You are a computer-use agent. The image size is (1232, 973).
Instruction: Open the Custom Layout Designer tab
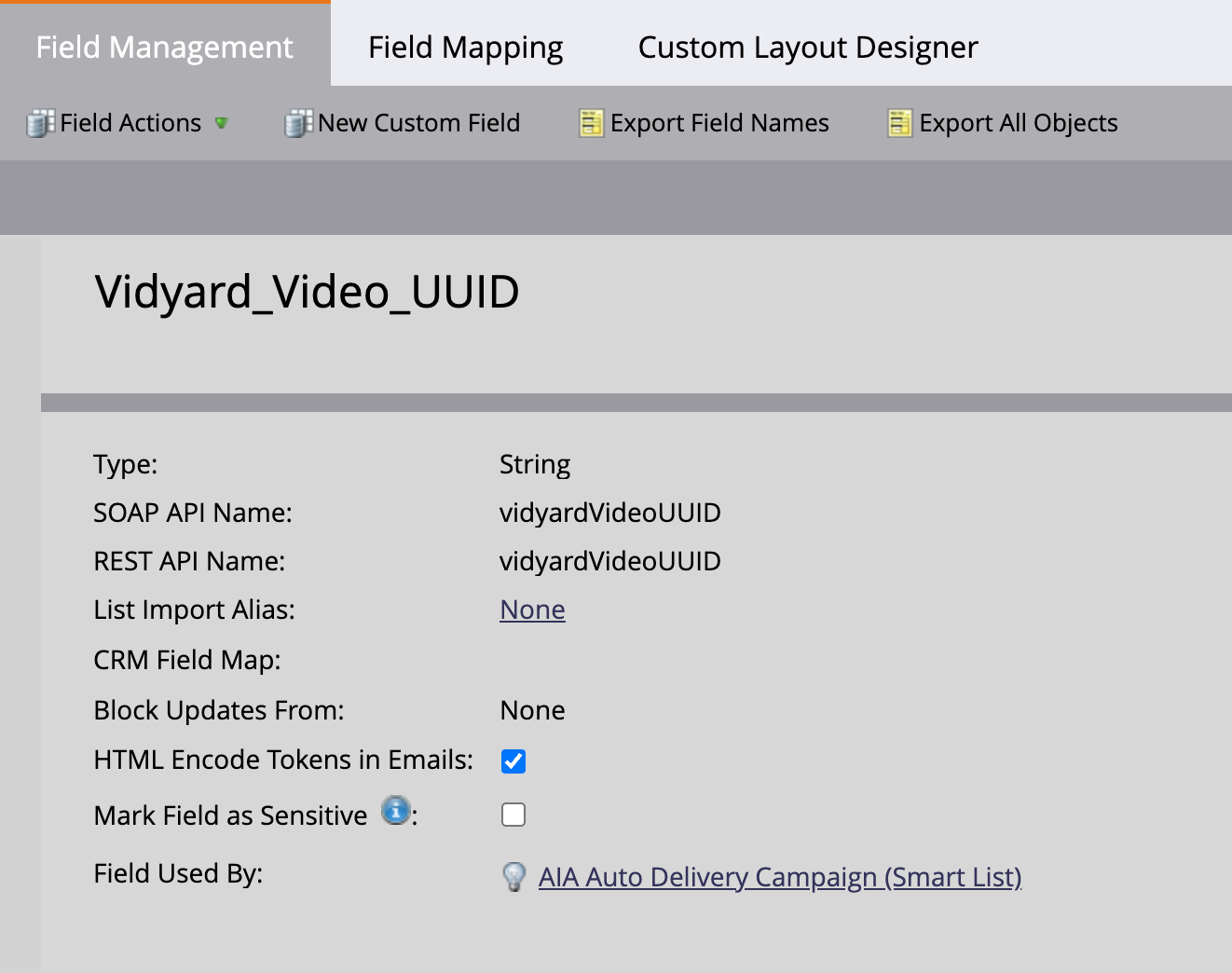tap(807, 46)
